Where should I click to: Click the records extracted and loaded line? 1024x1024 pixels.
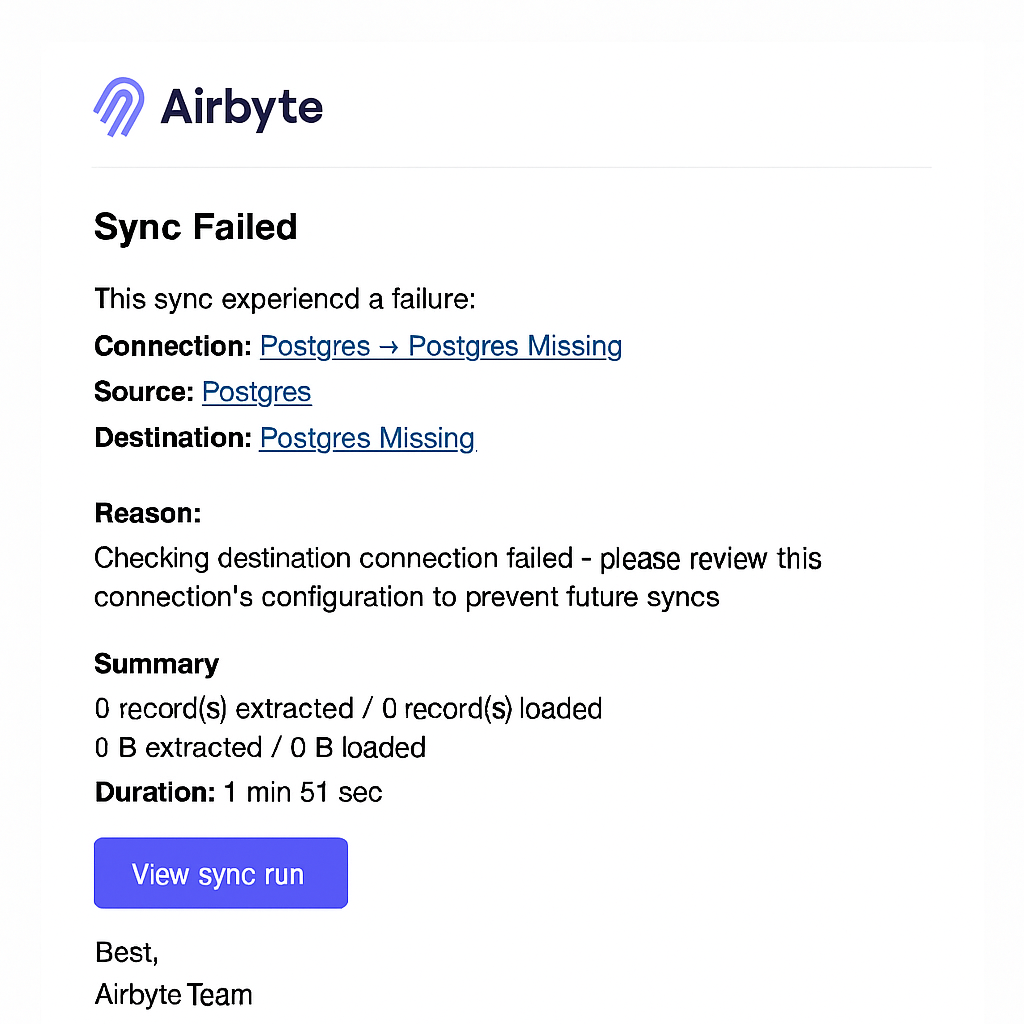348,709
